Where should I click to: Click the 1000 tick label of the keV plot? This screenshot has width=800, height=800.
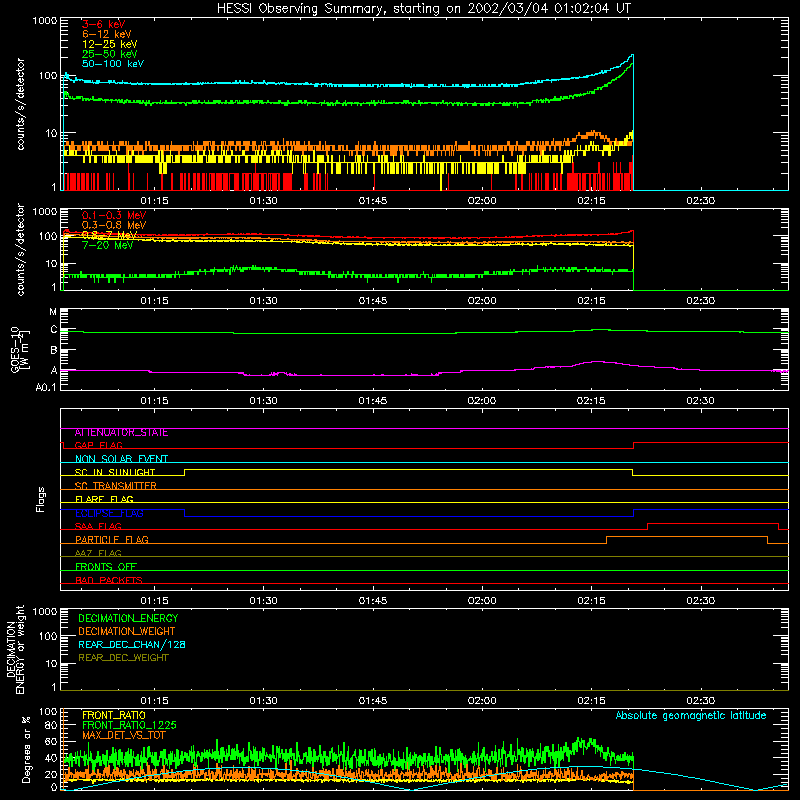click(x=45, y=21)
